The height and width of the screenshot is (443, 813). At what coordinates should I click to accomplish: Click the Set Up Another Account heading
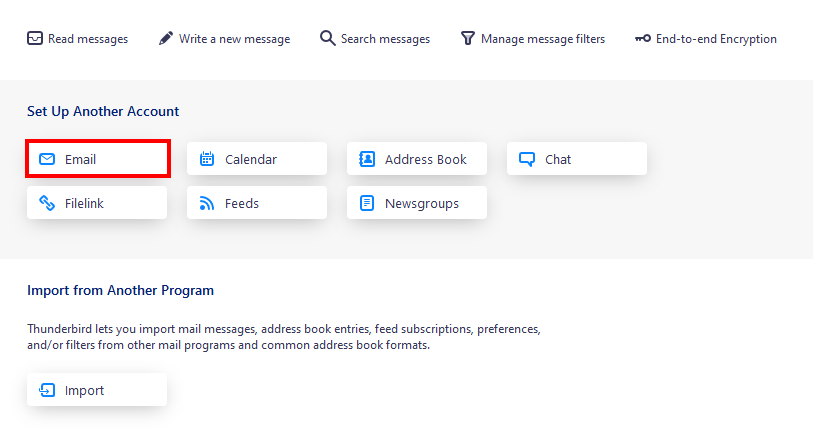[103, 111]
